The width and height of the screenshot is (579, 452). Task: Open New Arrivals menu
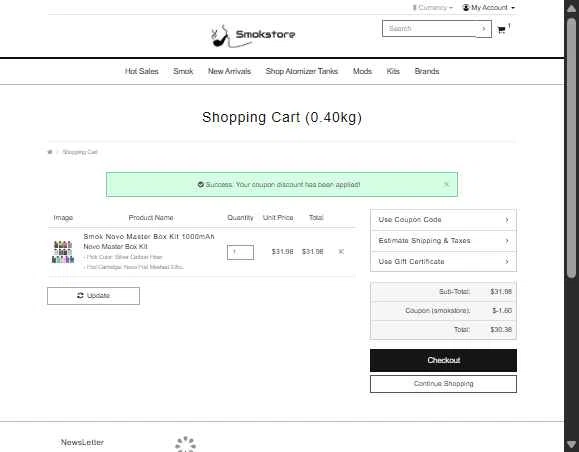229,71
